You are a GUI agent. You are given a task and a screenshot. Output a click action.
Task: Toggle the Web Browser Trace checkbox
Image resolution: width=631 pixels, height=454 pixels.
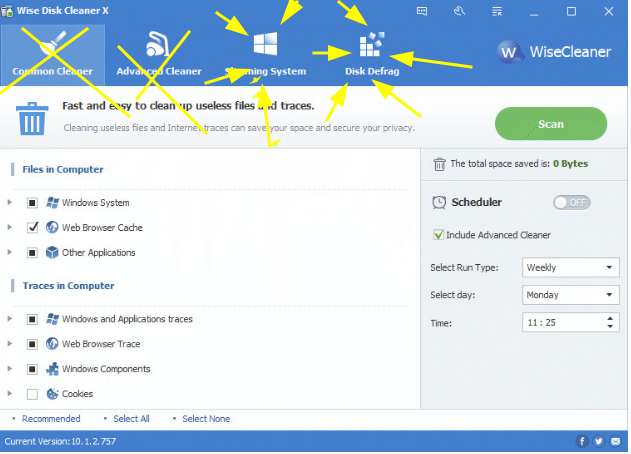(x=32, y=345)
